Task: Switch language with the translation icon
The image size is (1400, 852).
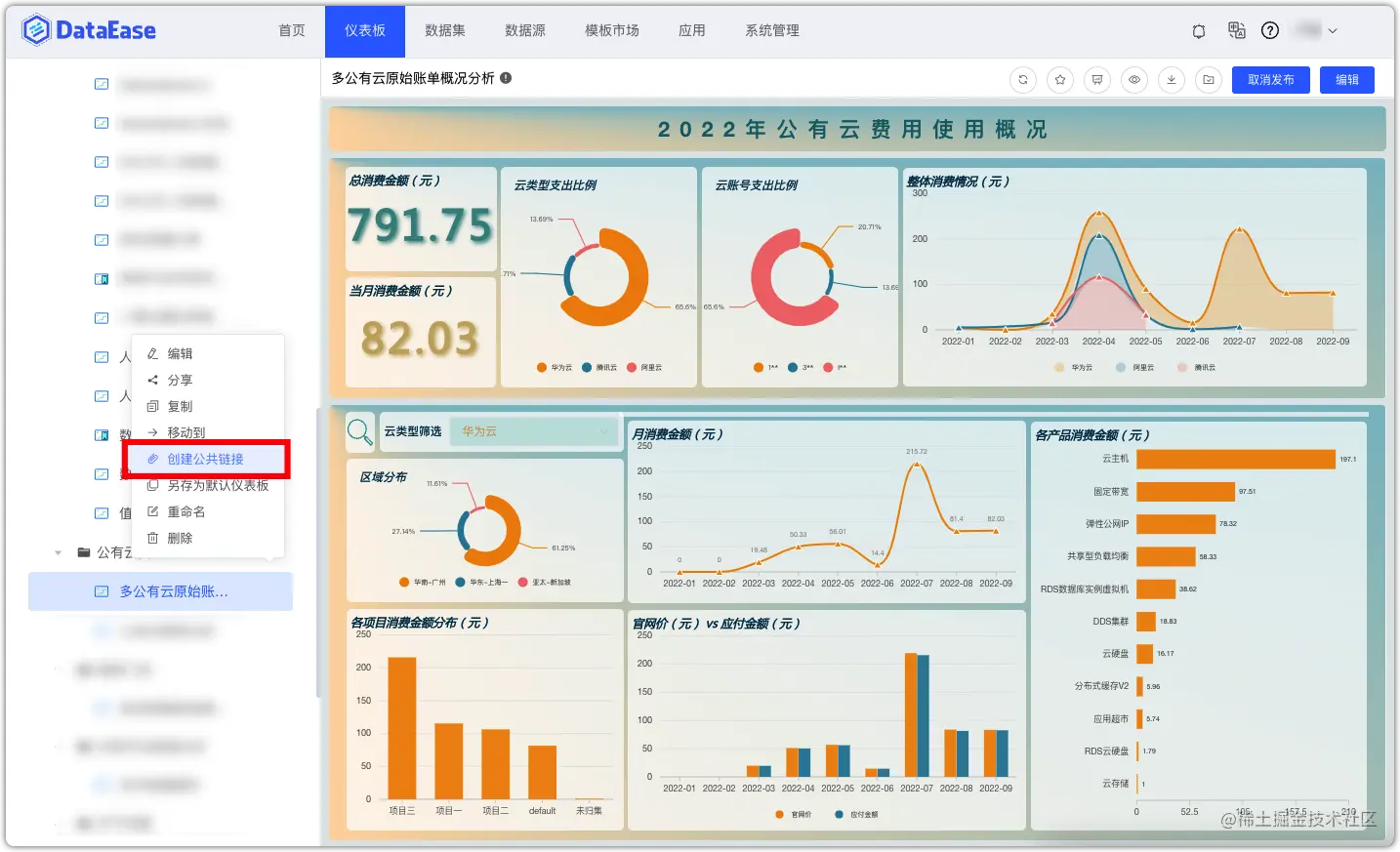Action: pyautogui.click(x=1235, y=30)
